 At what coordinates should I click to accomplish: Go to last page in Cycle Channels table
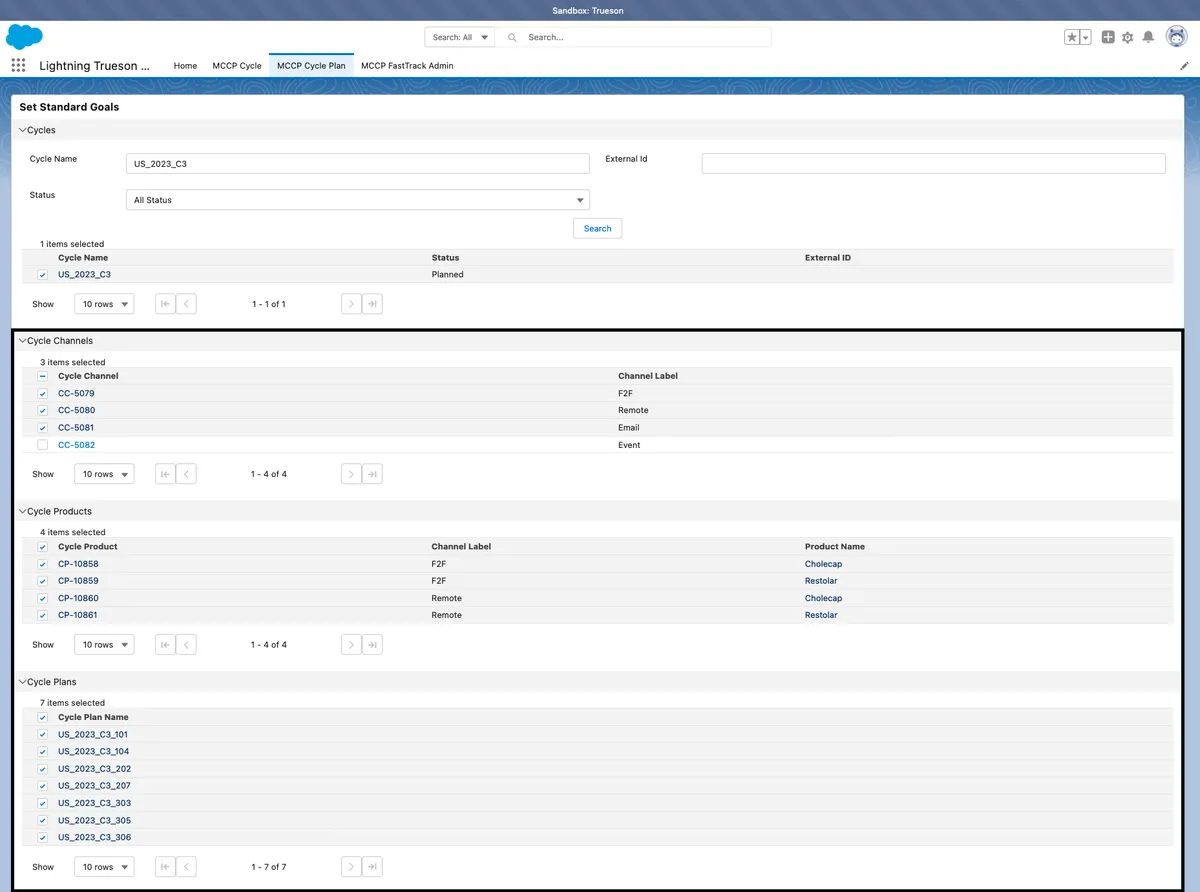372,474
